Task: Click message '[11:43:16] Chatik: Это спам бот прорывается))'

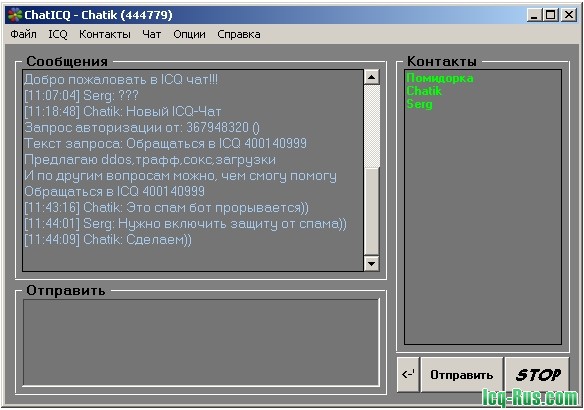Action: click(166, 207)
